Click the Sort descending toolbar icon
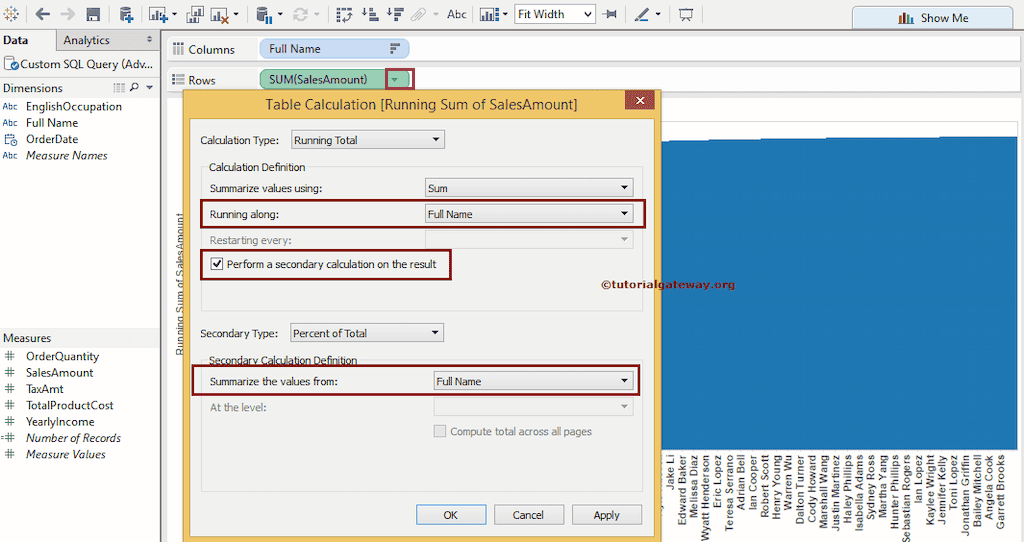Screen dimensions: 1024x542 [394, 15]
